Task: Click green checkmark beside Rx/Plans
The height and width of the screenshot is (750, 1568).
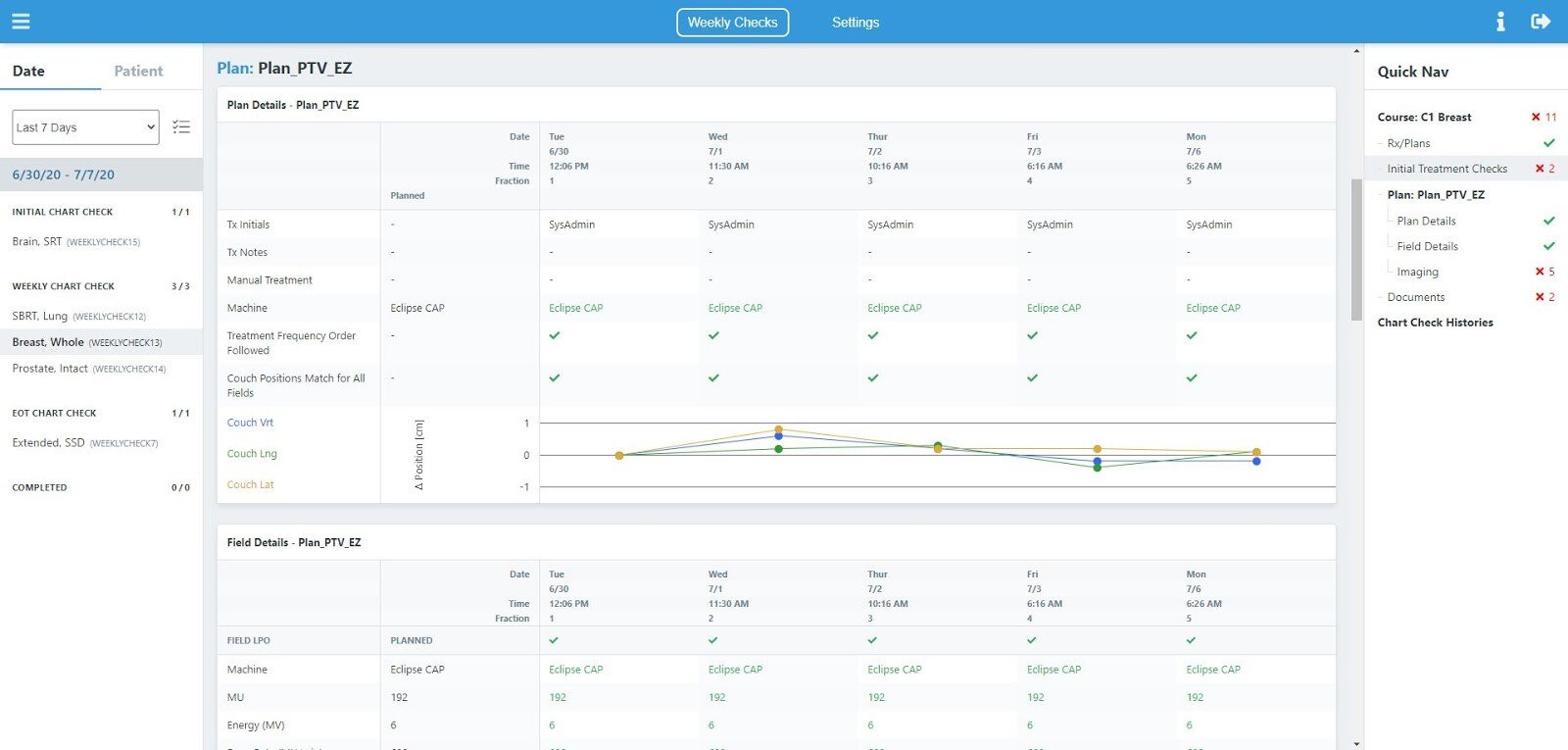Action: (1549, 143)
